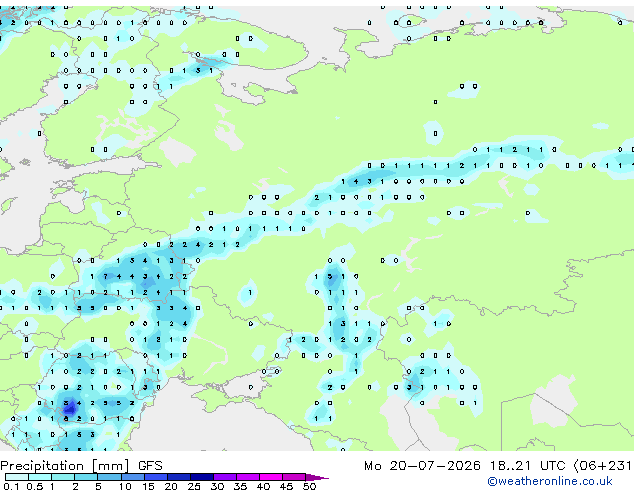Click the "10" legend value
Screen dimensions: 634x490
click(125, 486)
